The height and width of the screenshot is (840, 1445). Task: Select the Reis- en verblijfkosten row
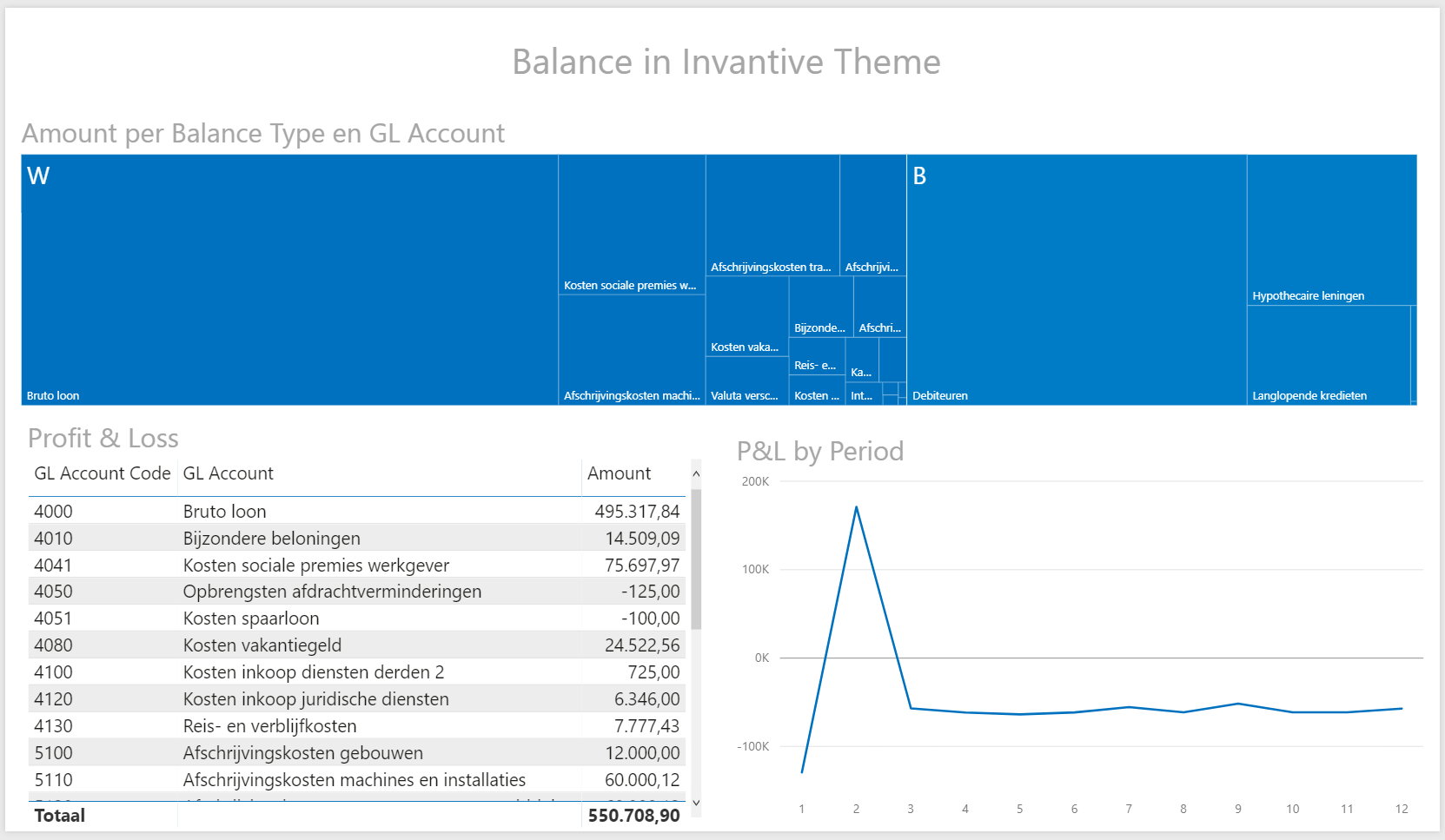pos(357,726)
